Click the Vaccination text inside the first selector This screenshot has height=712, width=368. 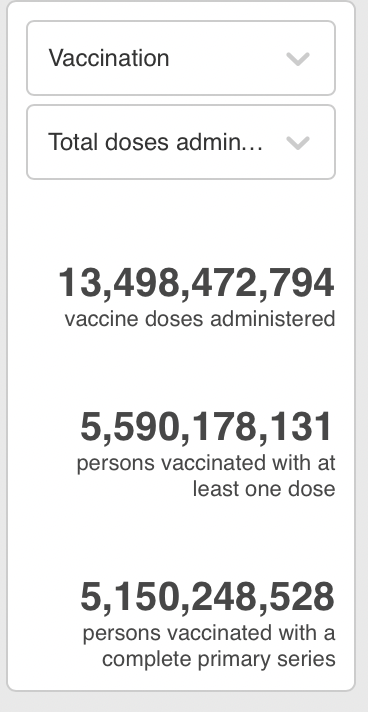109,58
